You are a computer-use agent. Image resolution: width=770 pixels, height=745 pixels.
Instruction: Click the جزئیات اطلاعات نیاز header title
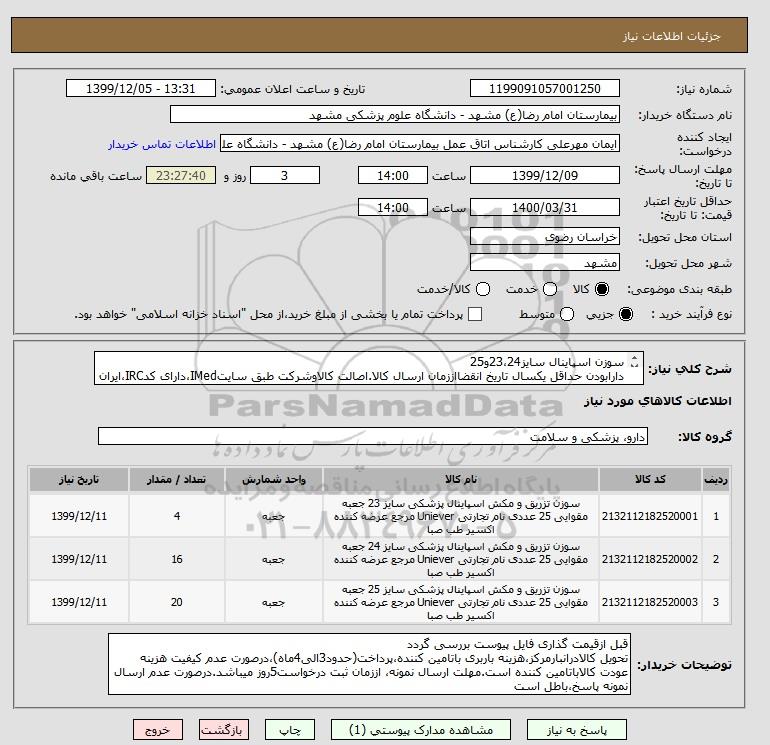click(672, 36)
